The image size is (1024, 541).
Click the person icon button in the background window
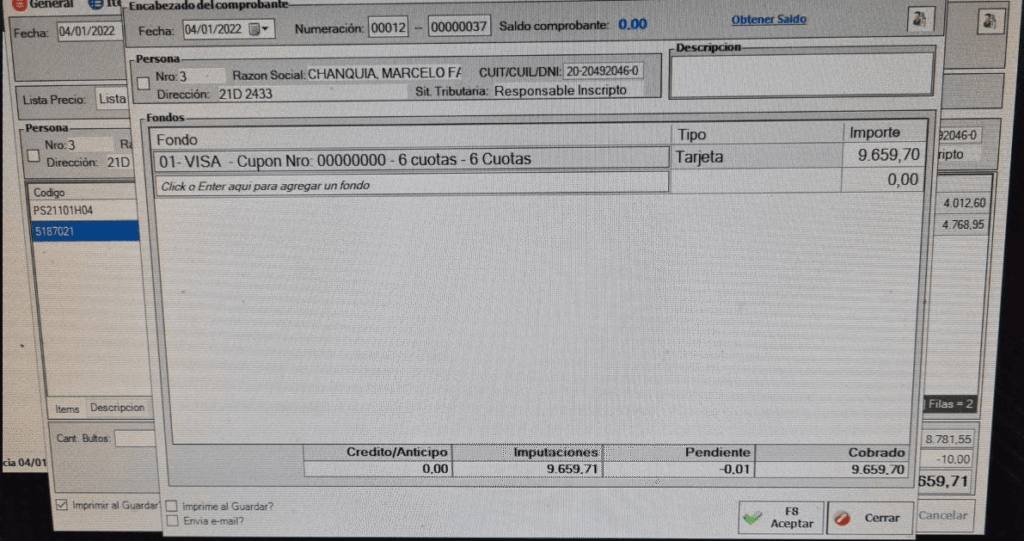[x=990, y=20]
